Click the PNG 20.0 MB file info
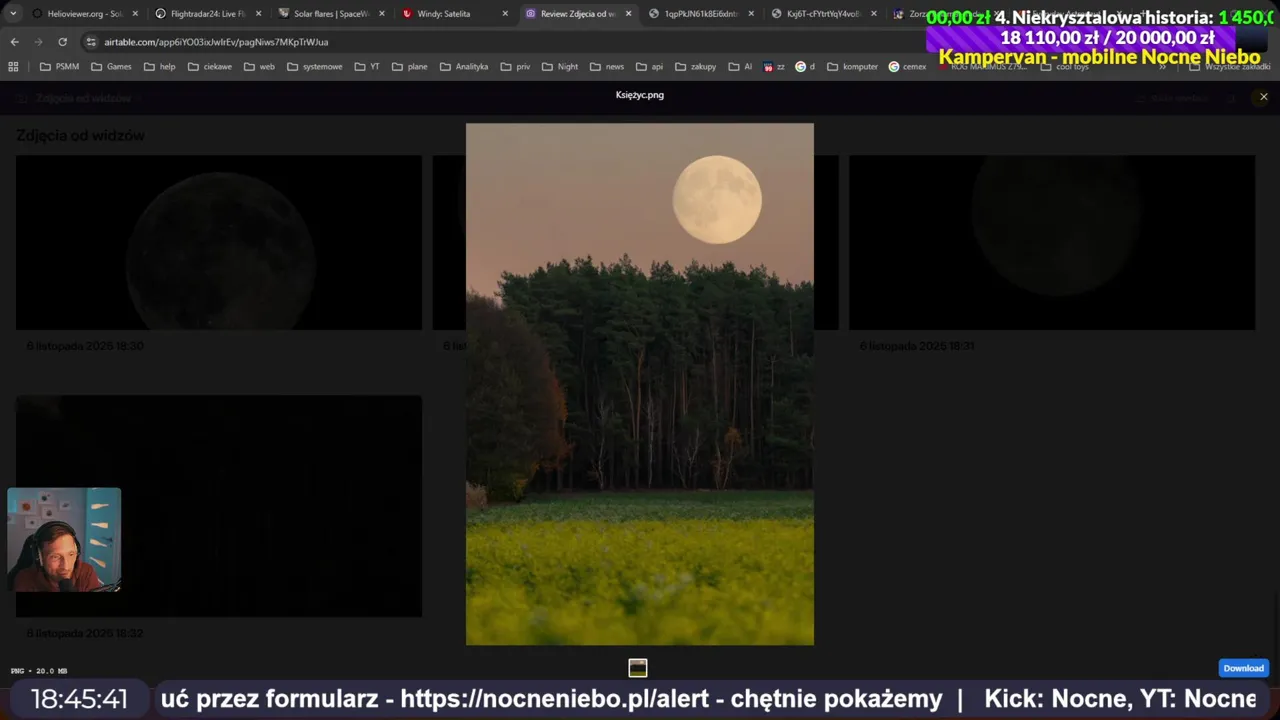This screenshot has height=720, width=1280. (39, 671)
